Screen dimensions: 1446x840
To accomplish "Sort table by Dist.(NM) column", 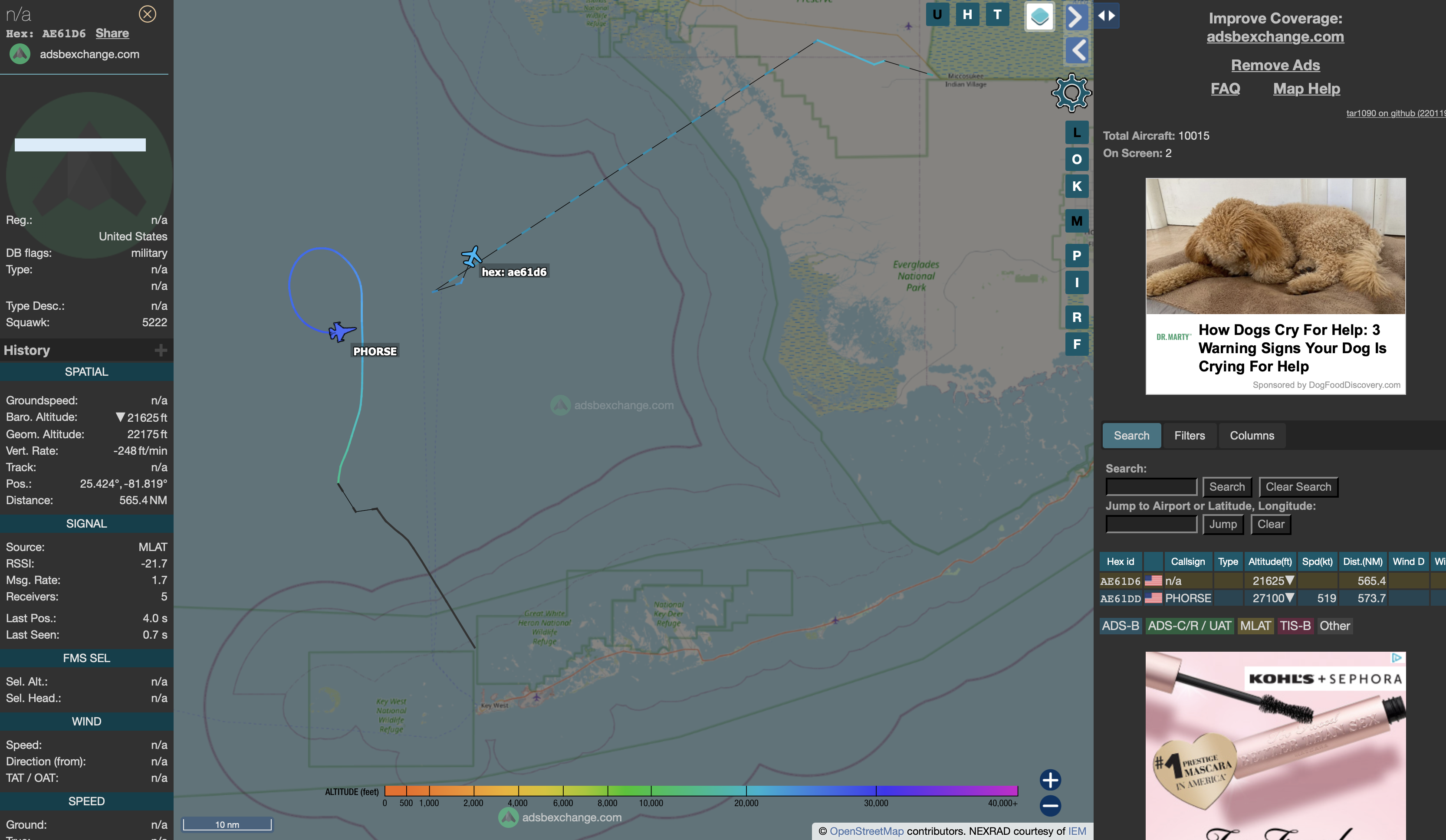I will tap(1362, 561).
